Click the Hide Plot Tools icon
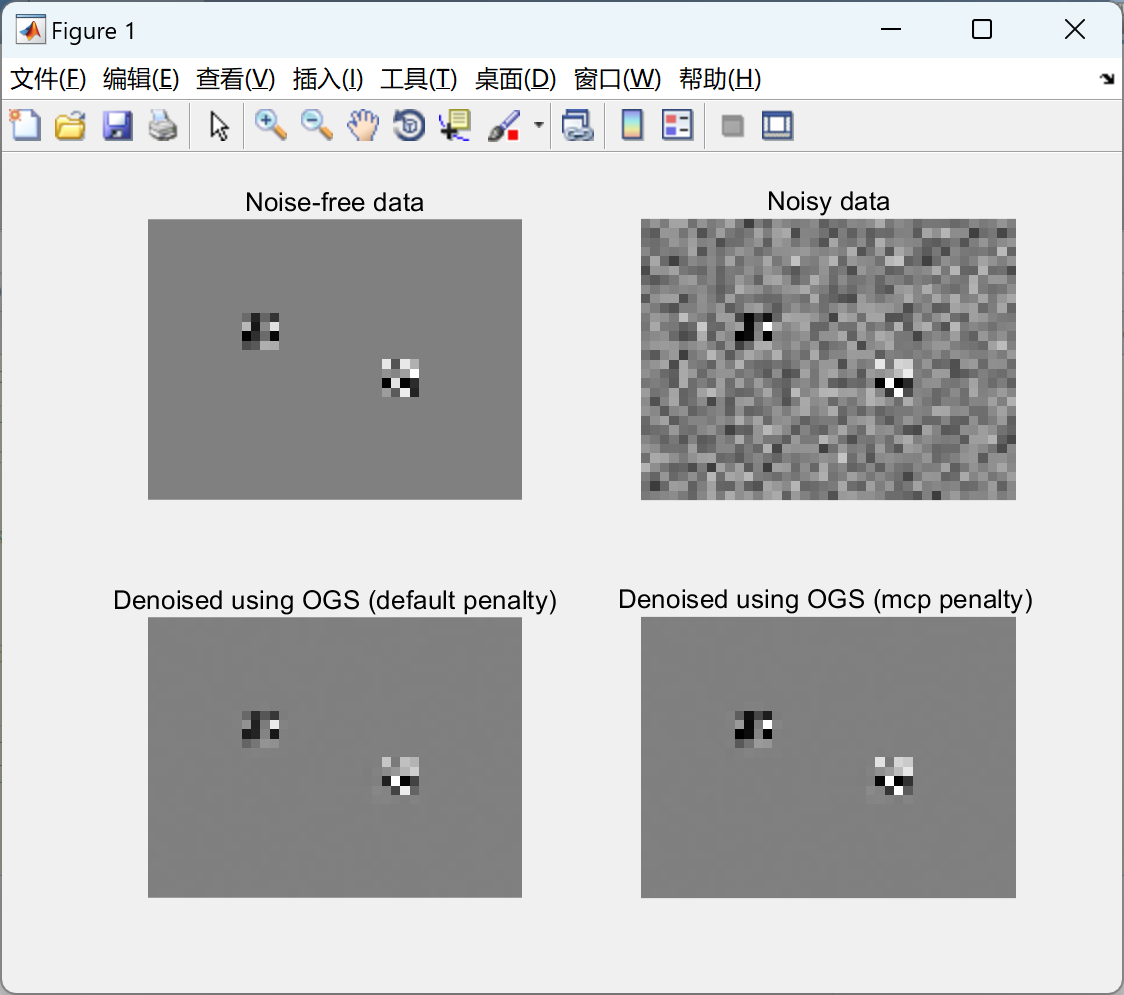This screenshot has height=995, width=1124. [x=732, y=126]
